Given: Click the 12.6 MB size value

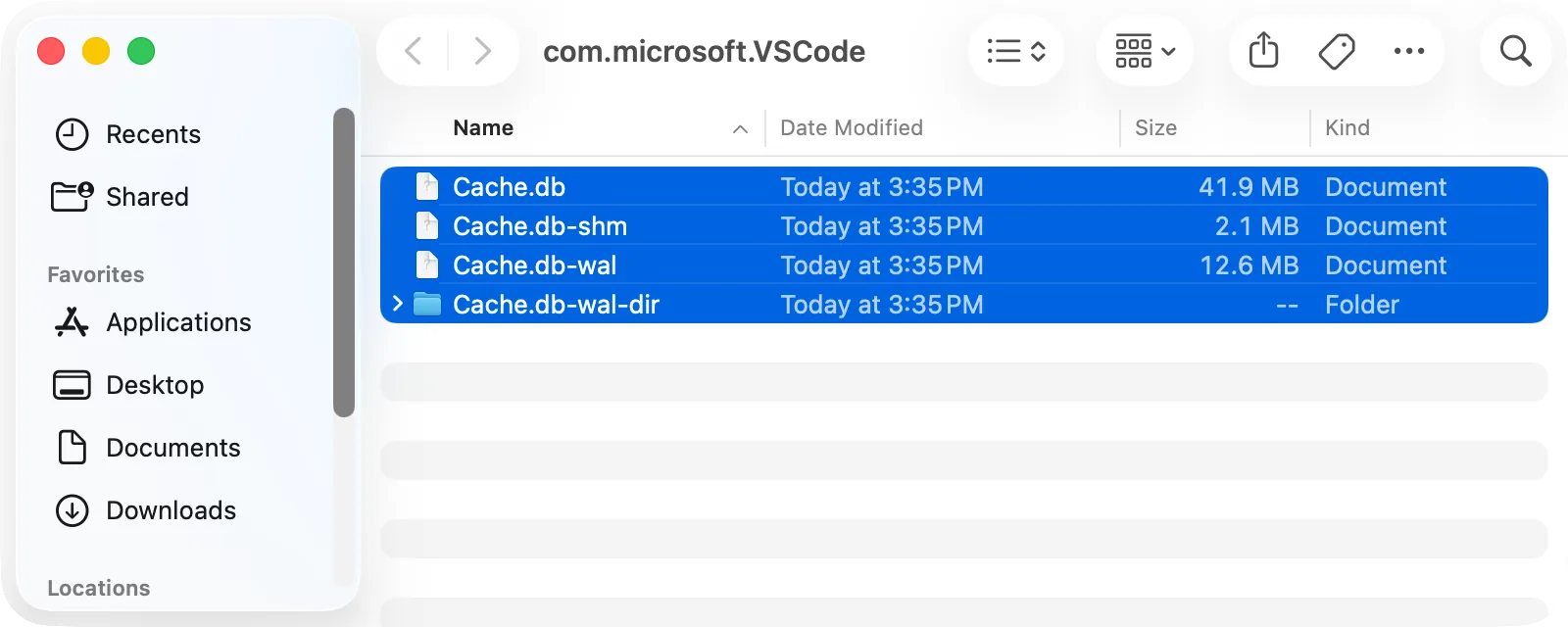Looking at the screenshot, I should (1249, 265).
